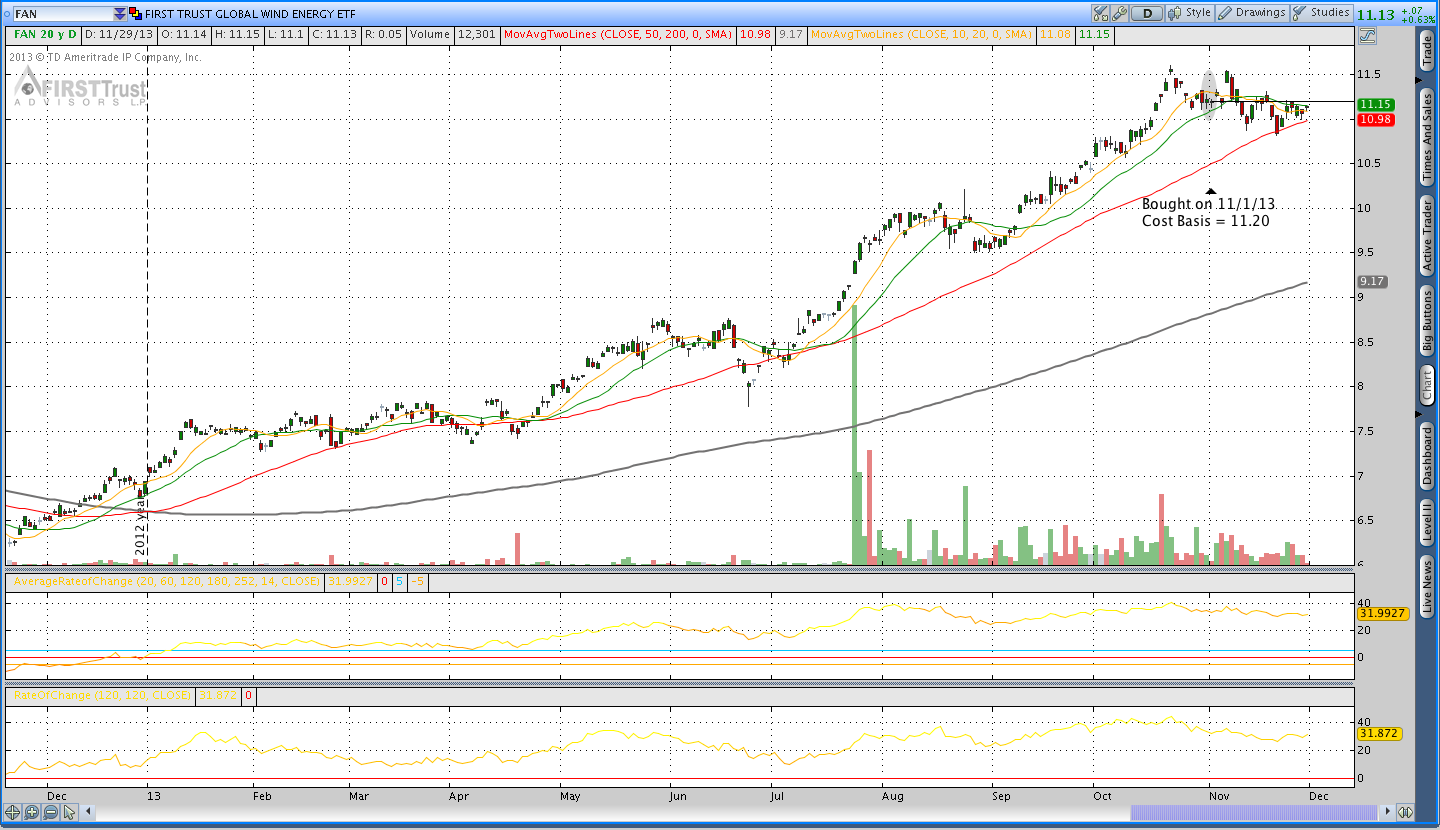Click the zoom out magnifier icon

click(x=50, y=812)
